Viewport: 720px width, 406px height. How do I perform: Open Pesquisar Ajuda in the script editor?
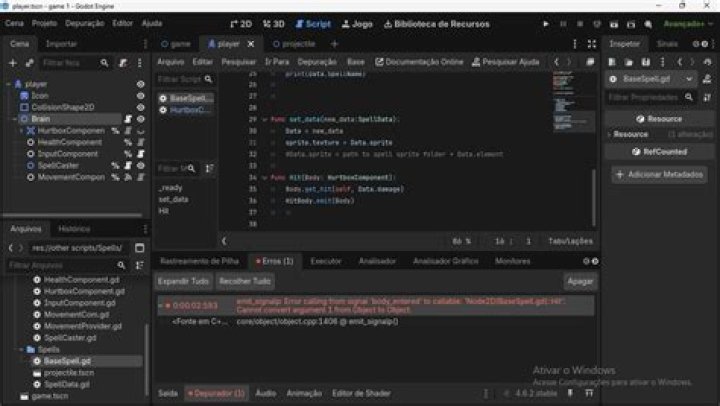[x=505, y=62]
